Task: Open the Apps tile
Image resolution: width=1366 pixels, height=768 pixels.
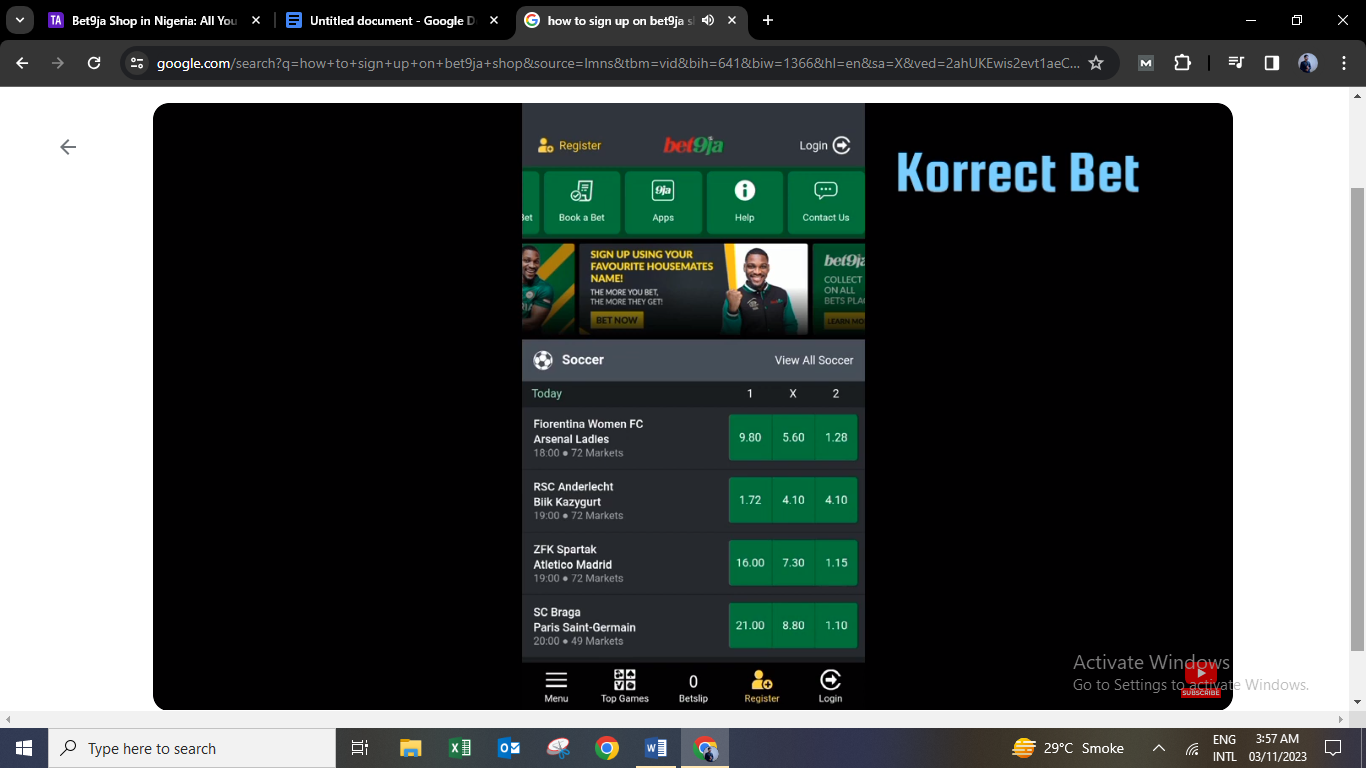Action: (x=663, y=202)
